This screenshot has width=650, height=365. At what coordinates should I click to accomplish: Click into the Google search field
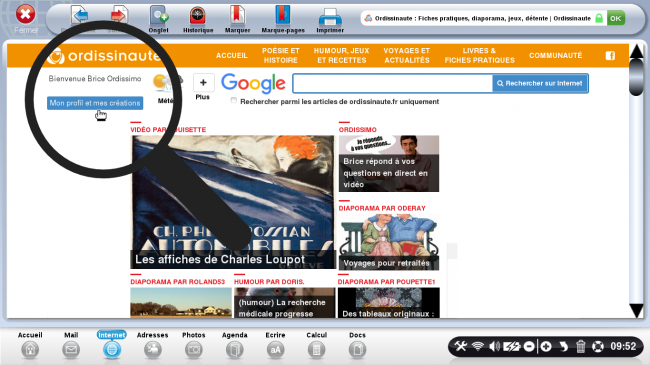point(392,83)
